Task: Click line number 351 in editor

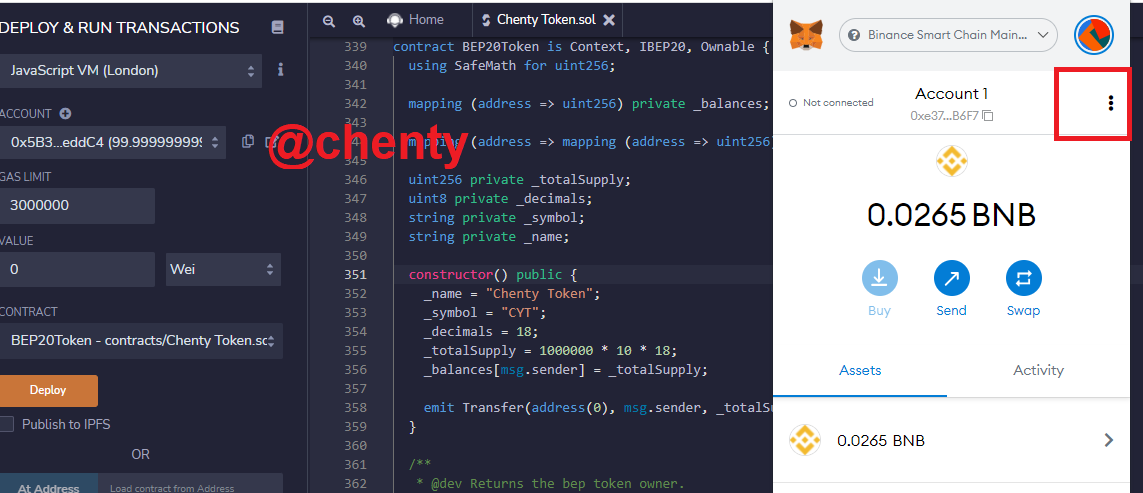Action: click(355, 275)
